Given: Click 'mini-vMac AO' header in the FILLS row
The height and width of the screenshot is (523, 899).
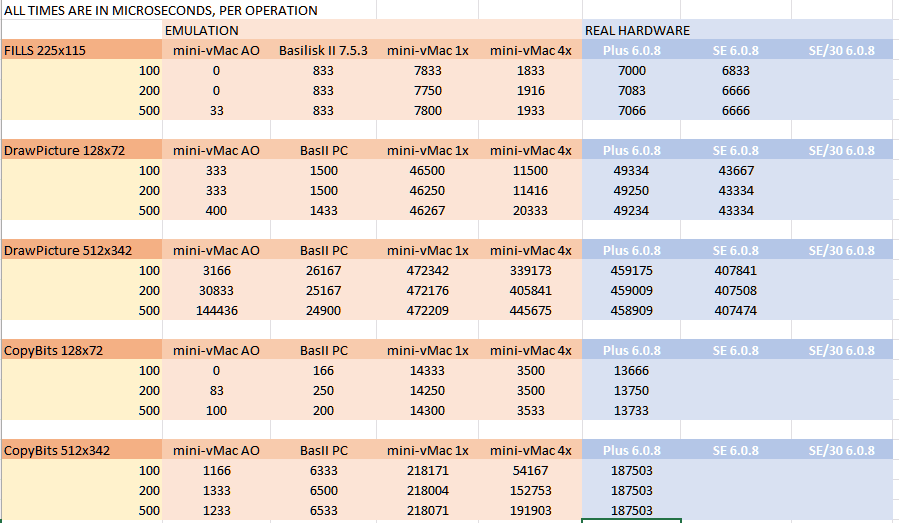Looking at the screenshot, I should point(216,50).
